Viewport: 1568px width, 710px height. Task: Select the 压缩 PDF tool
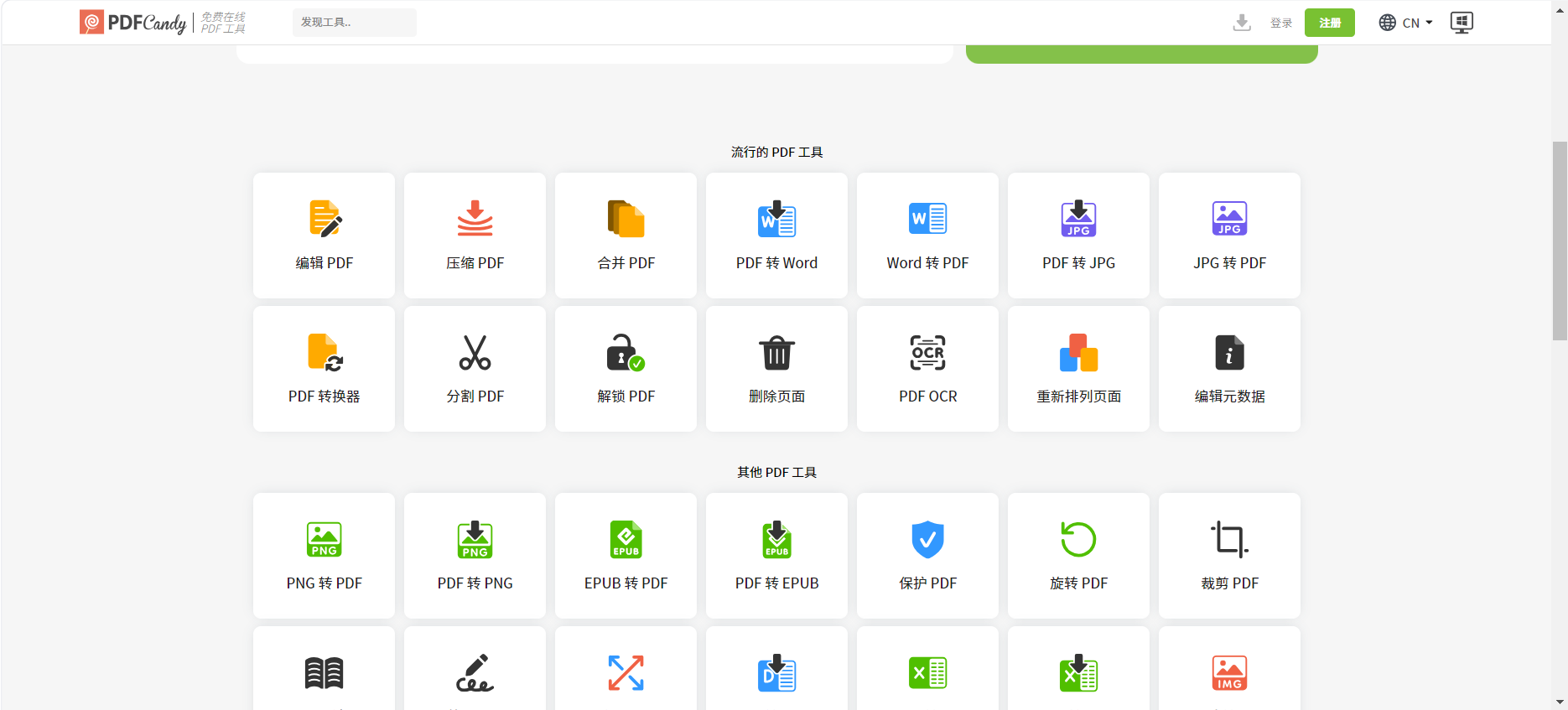tap(475, 236)
